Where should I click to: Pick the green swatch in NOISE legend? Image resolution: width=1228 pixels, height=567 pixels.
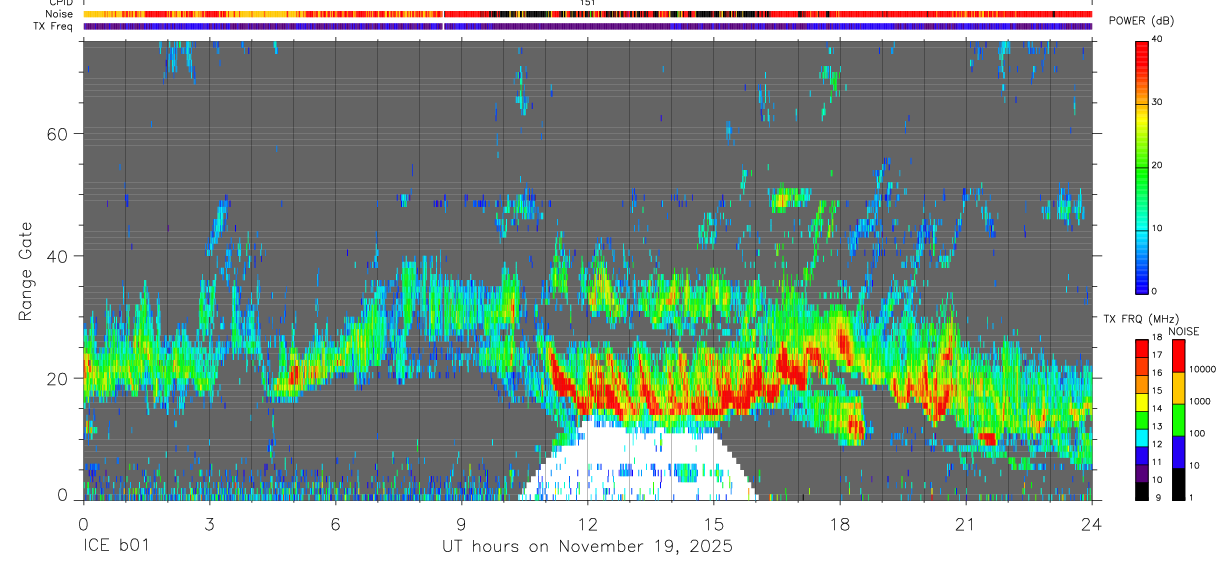point(1177,420)
